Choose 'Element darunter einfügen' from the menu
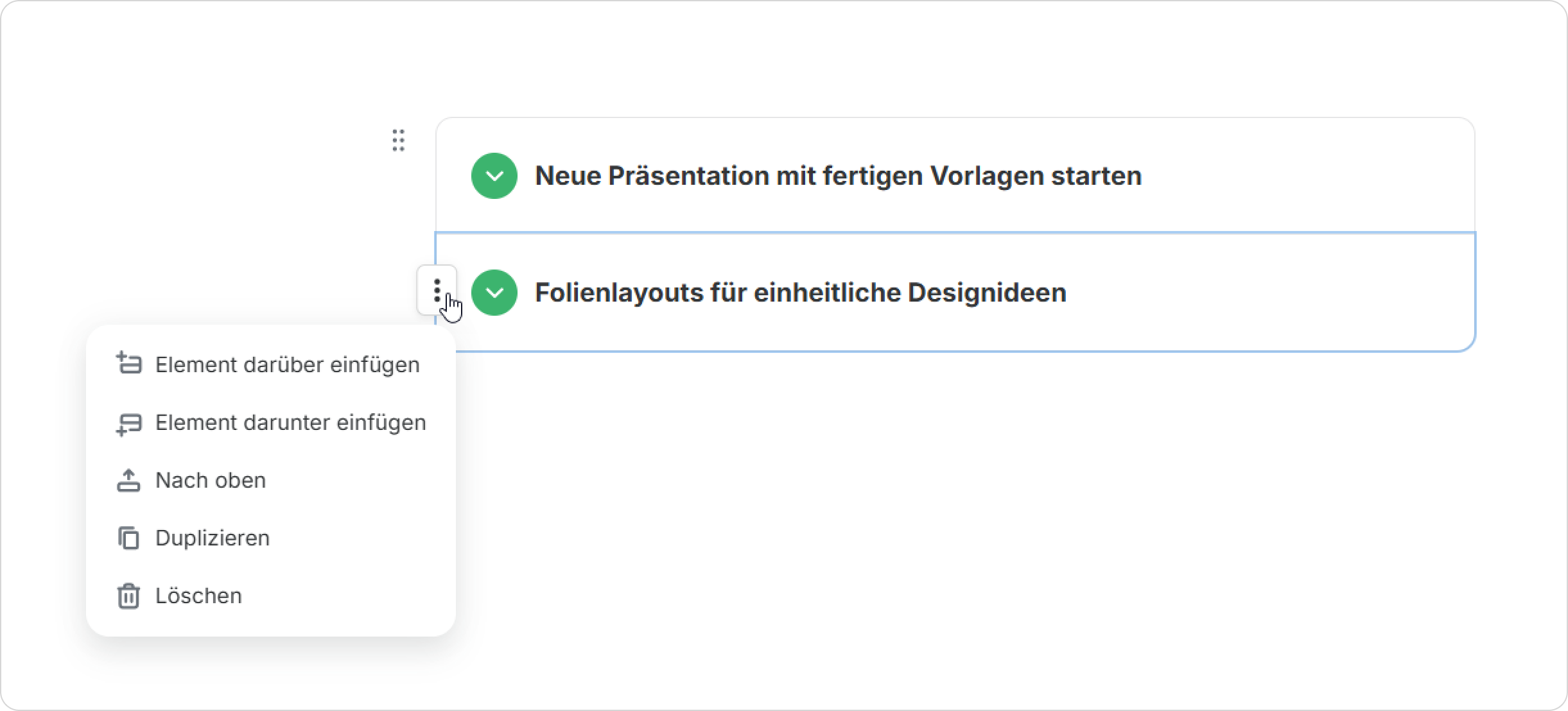This screenshot has width=1568, height=711. (x=290, y=422)
